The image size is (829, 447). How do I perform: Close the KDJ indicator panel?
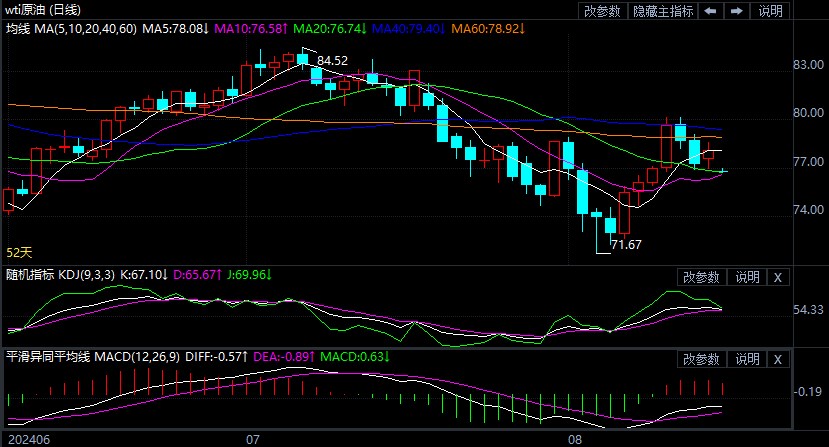(x=779, y=277)
